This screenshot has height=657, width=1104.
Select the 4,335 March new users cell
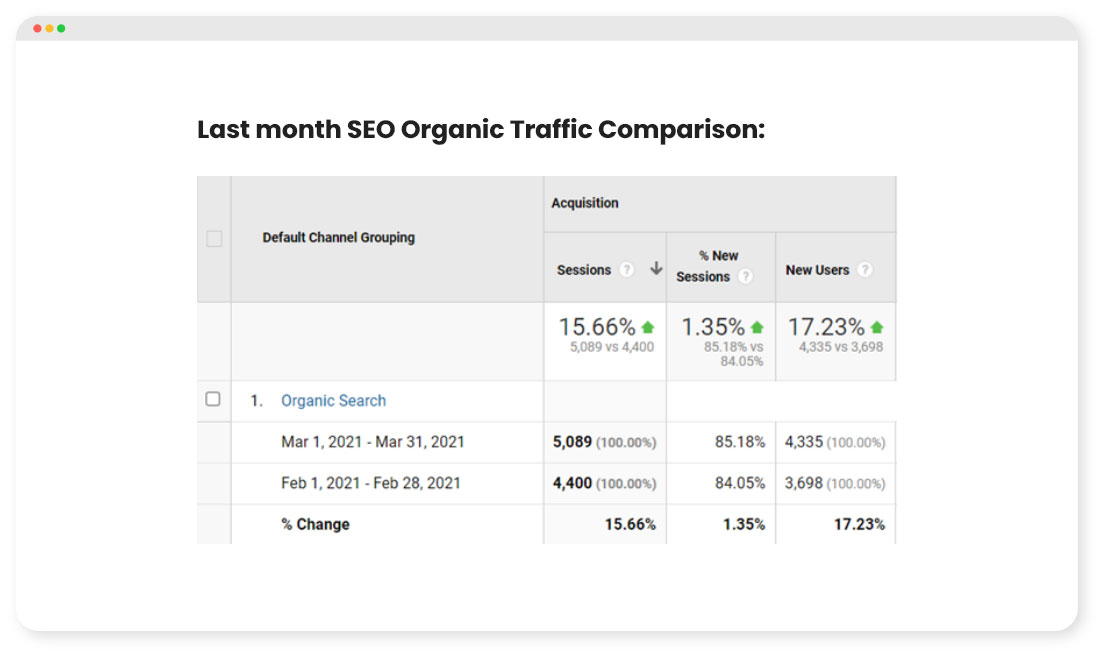835,442
